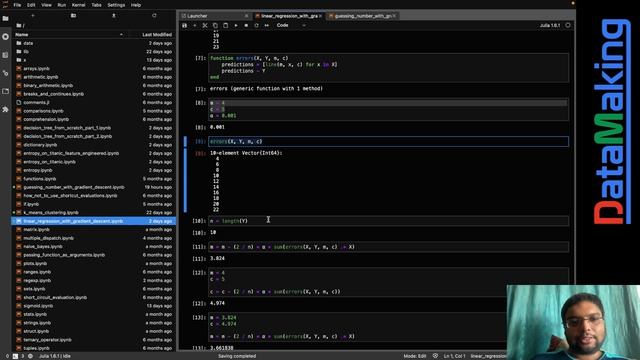Insert a cell below with the plus icon
The height and width of the screenshot is (360, 640).
195,25
